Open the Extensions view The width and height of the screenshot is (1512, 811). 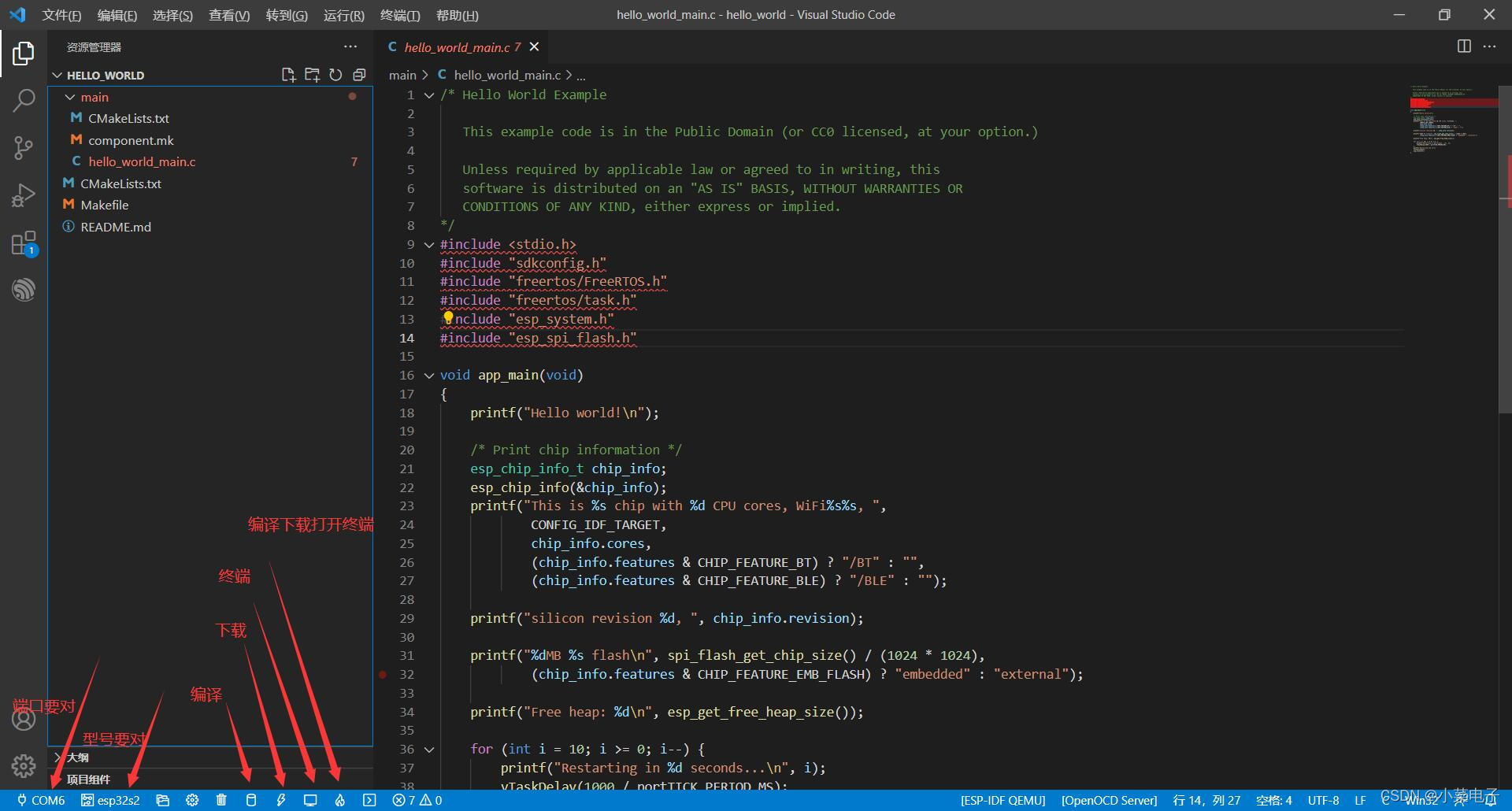pos(24,243)
